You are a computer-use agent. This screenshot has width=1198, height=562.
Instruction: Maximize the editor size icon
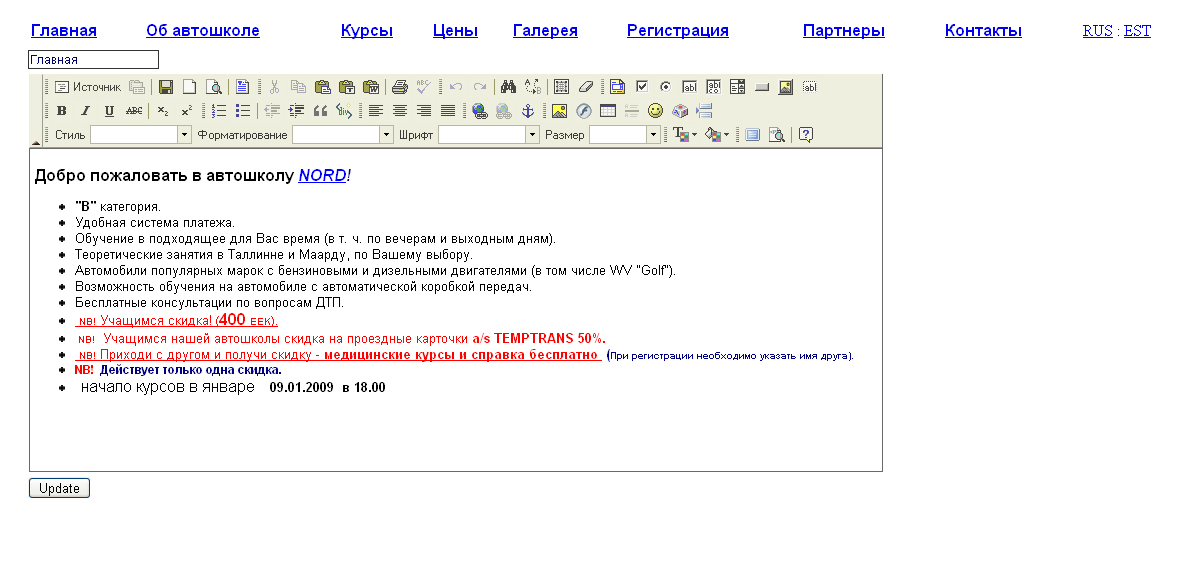(x=753, y=135)
